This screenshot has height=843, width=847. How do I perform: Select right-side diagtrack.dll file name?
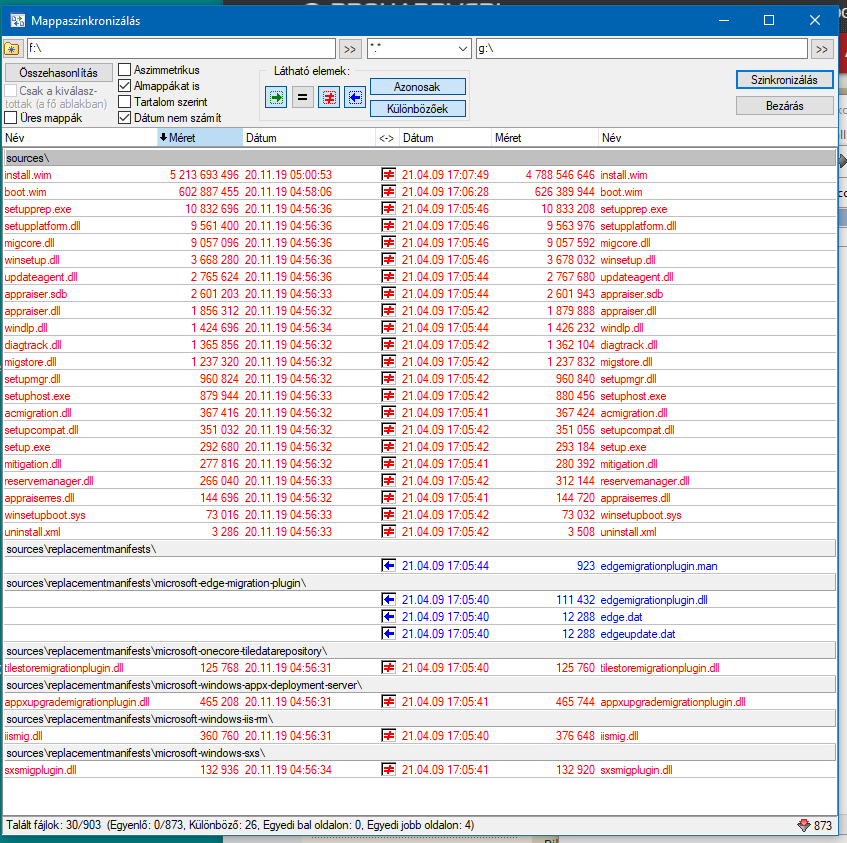(629, 345)
